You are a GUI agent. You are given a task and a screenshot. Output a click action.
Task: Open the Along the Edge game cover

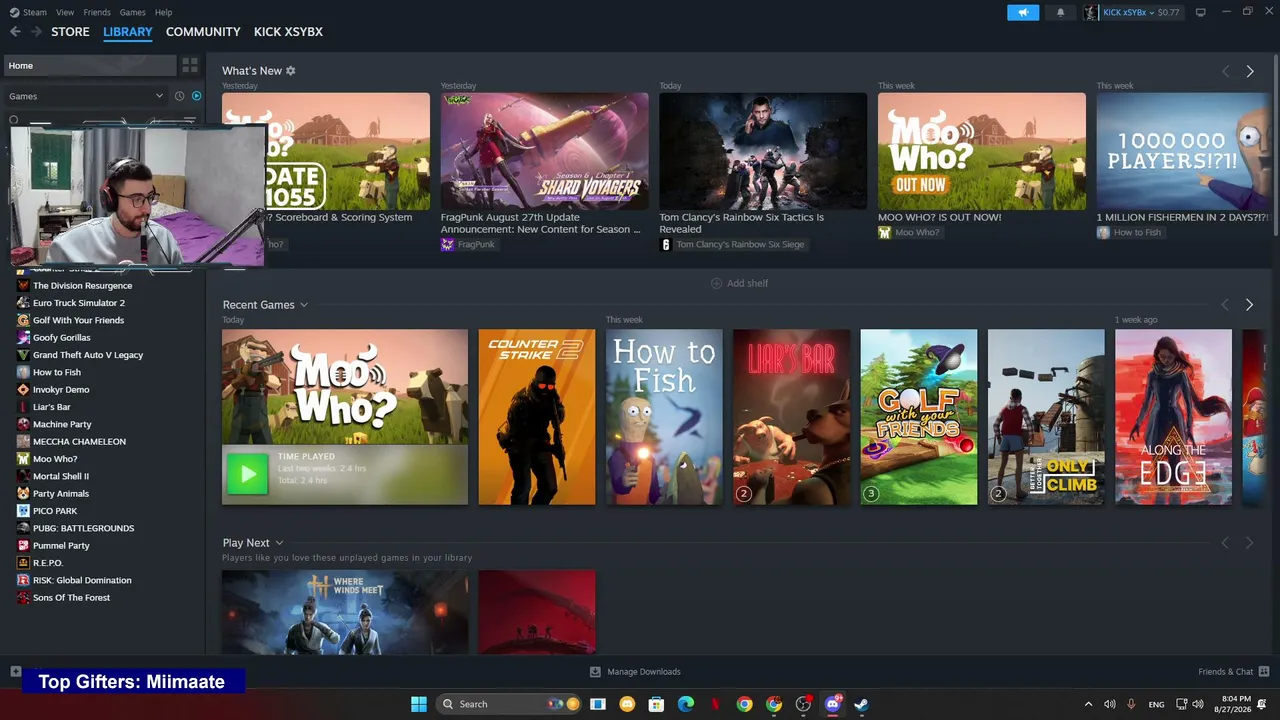coord(1174,417)
